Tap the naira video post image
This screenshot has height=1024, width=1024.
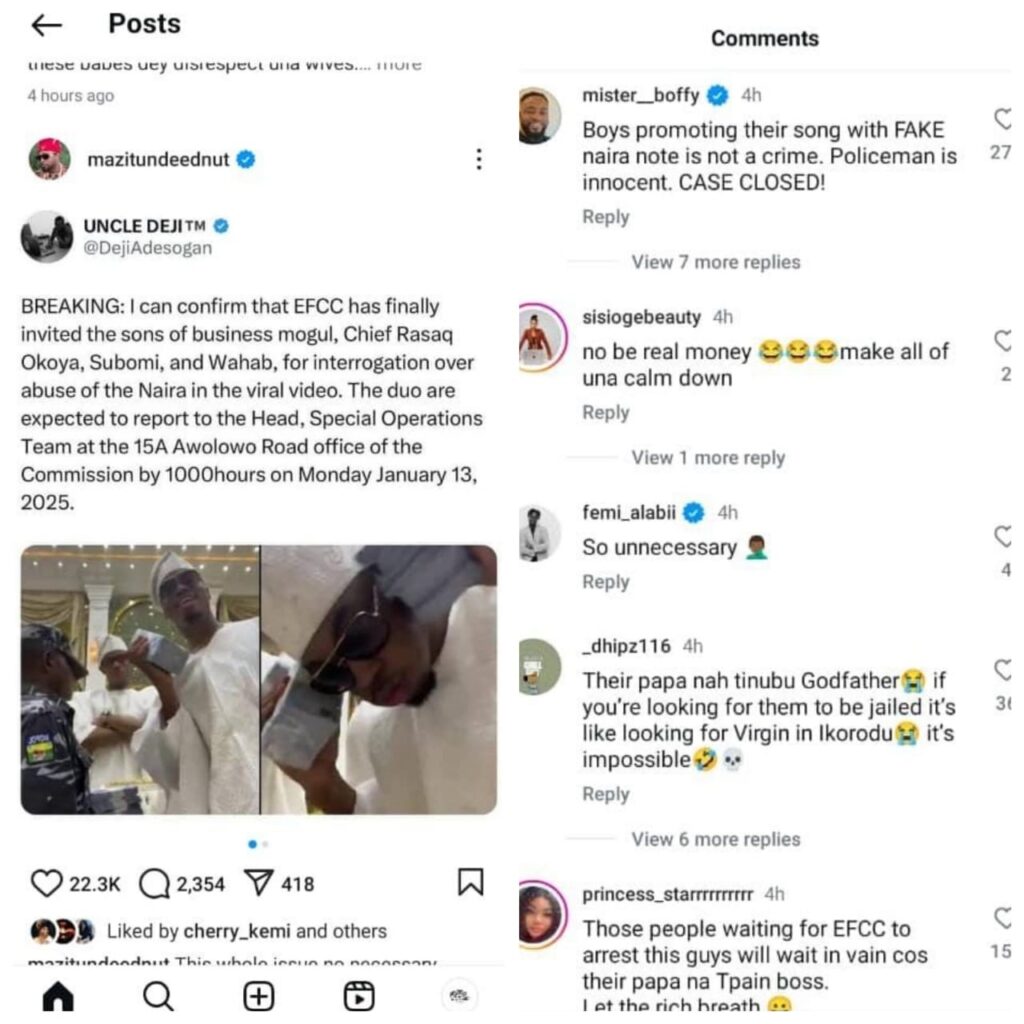tap(258, 679)
